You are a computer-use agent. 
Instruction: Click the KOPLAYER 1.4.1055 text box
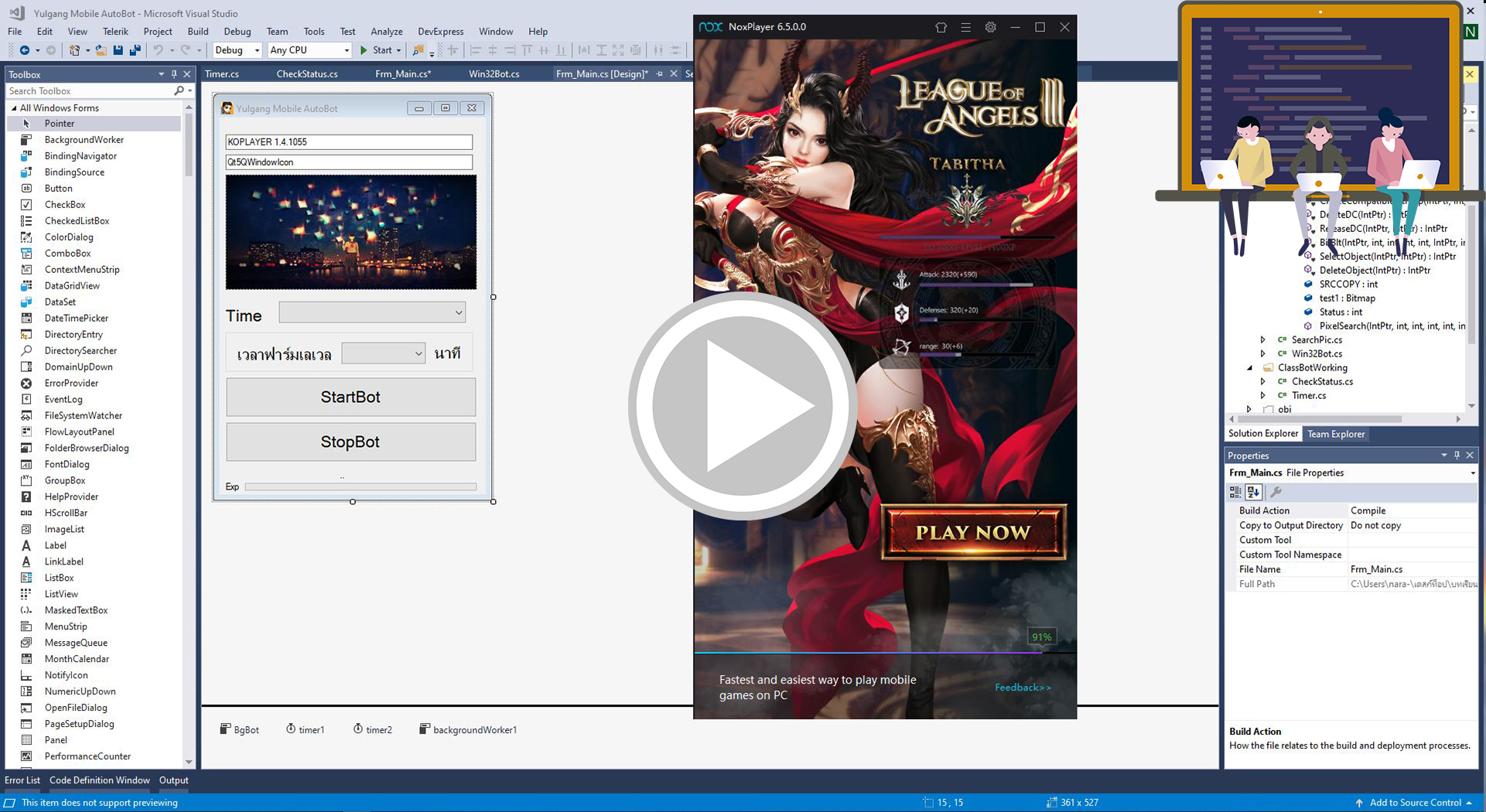coord(349,142)
